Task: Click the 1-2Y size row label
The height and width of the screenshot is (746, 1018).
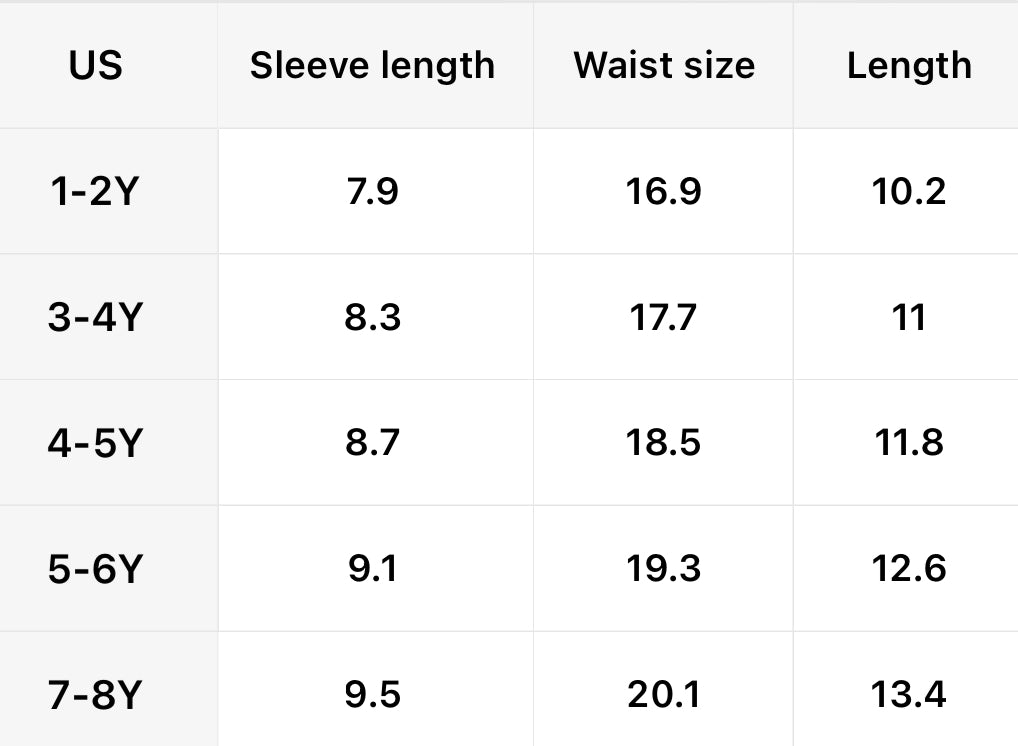Action: click(96, 191)
